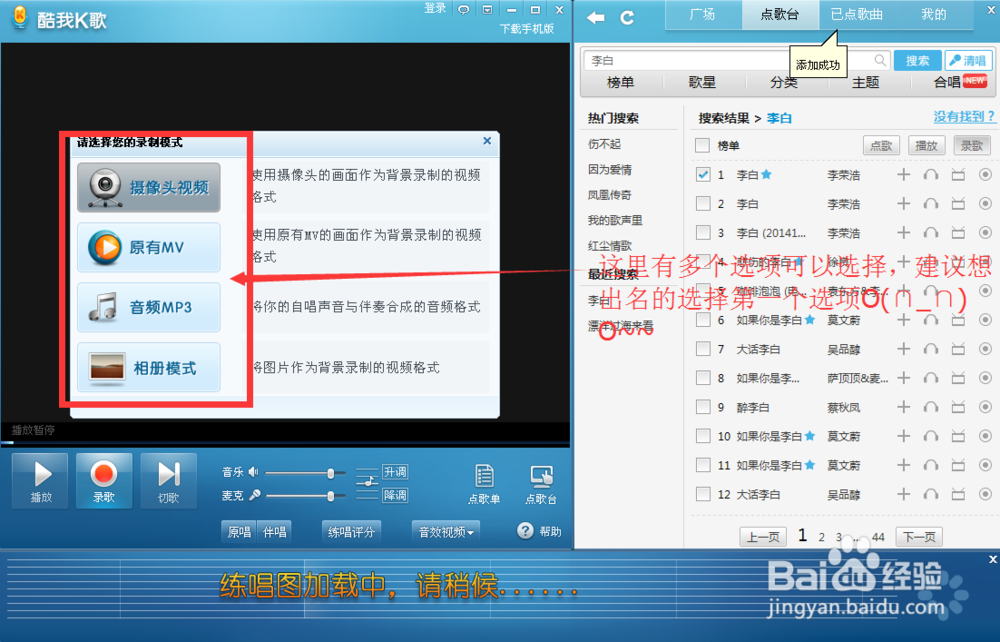Check the checkbox for song 3 李白 (20141...
Viewport: 1000px width, 642px height.
(x=703, y=232)
